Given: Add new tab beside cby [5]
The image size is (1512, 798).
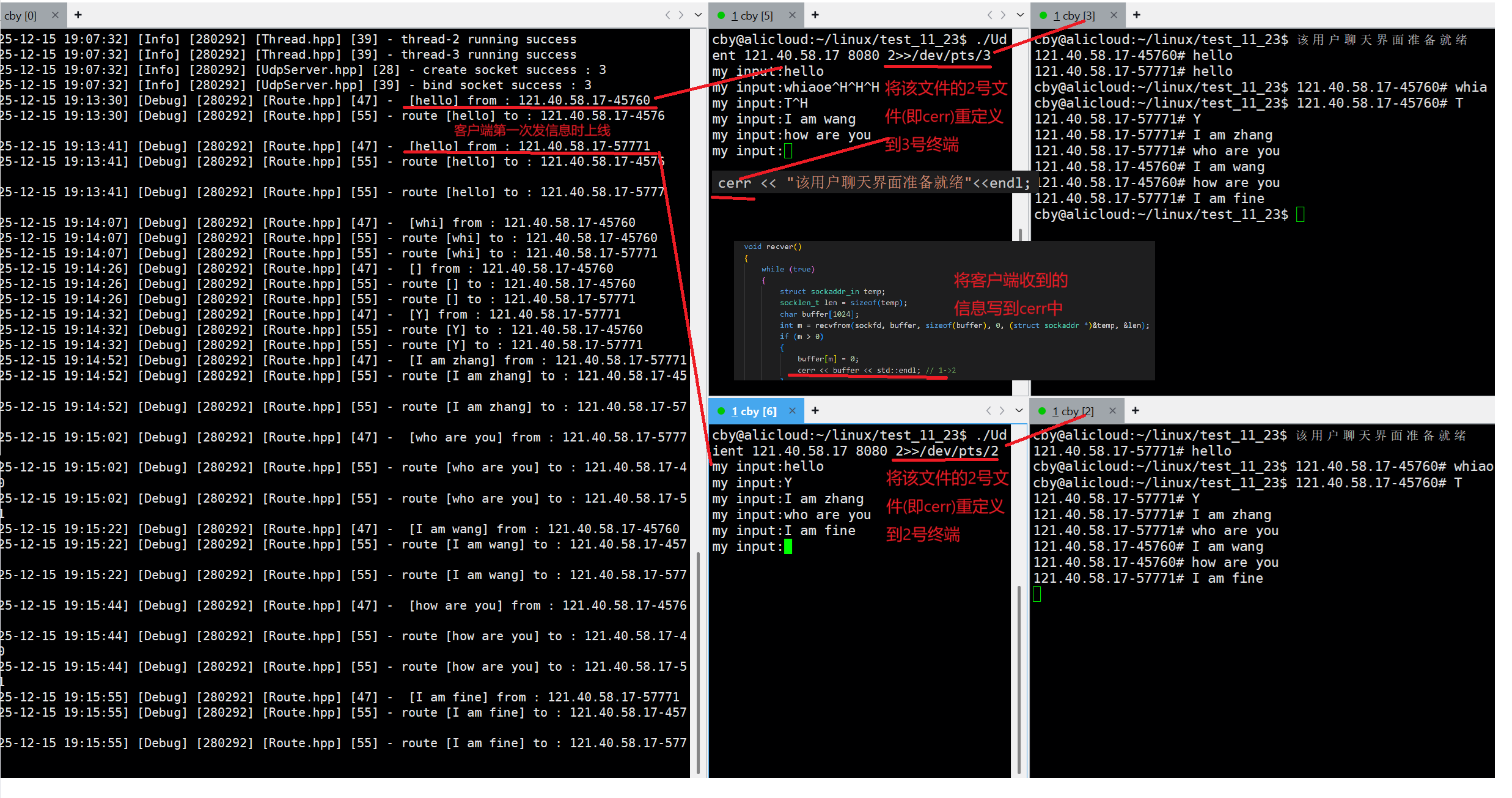Looking at the screenshot, I should [815, 15].
